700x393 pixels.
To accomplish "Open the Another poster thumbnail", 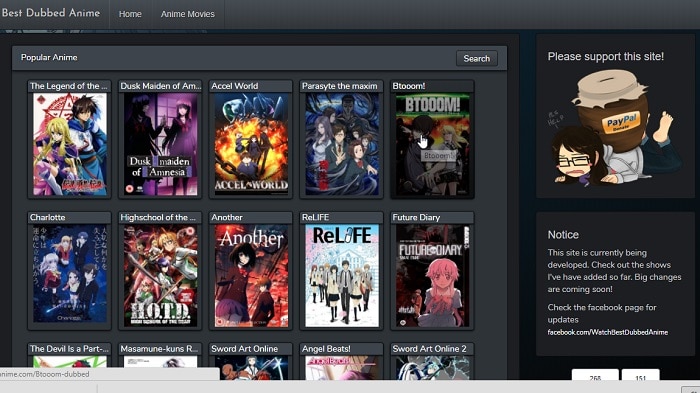I will pyautogui.click(x=251, y=276).
